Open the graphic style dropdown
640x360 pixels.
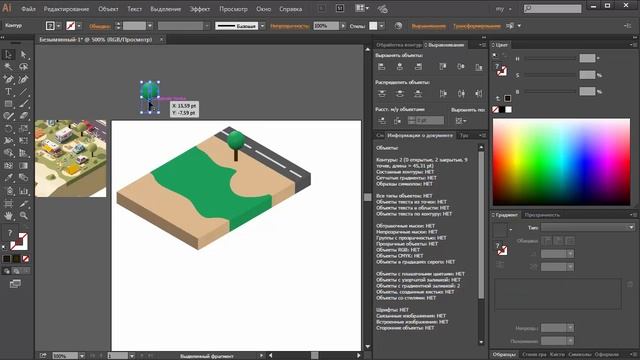(x=382, y=26)
